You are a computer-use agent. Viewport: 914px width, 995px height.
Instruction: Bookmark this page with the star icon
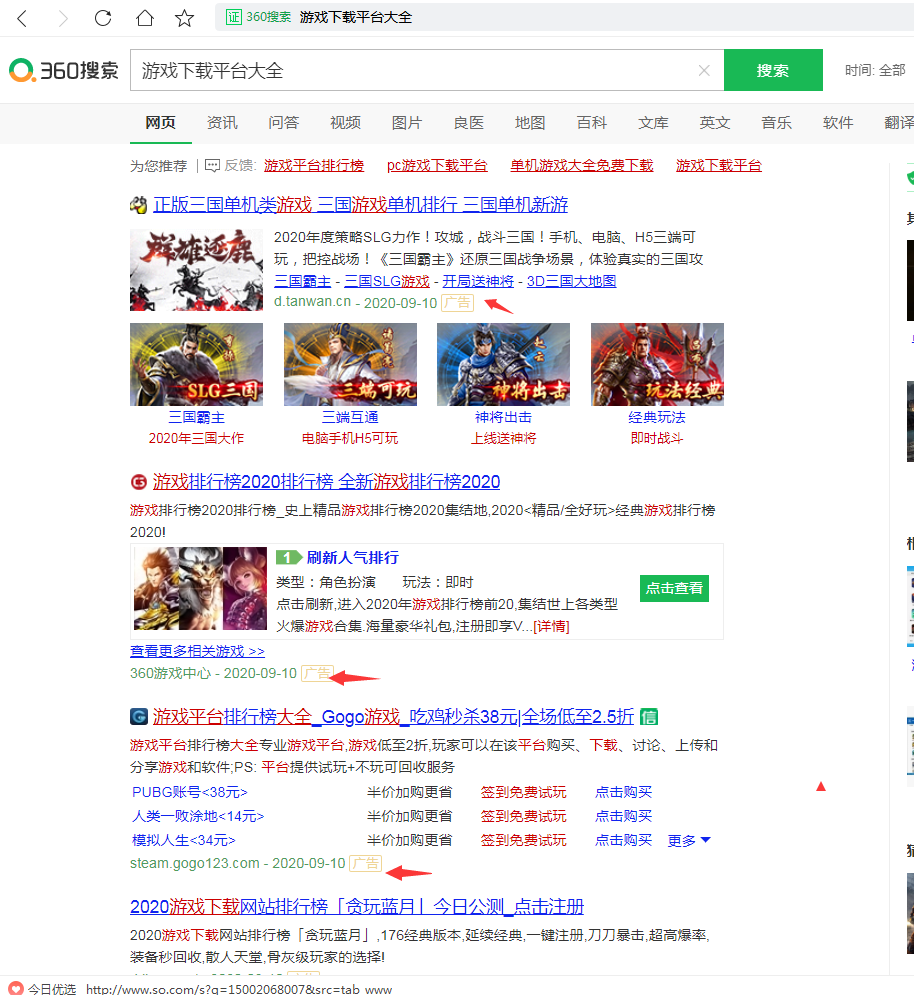point(185,18)
